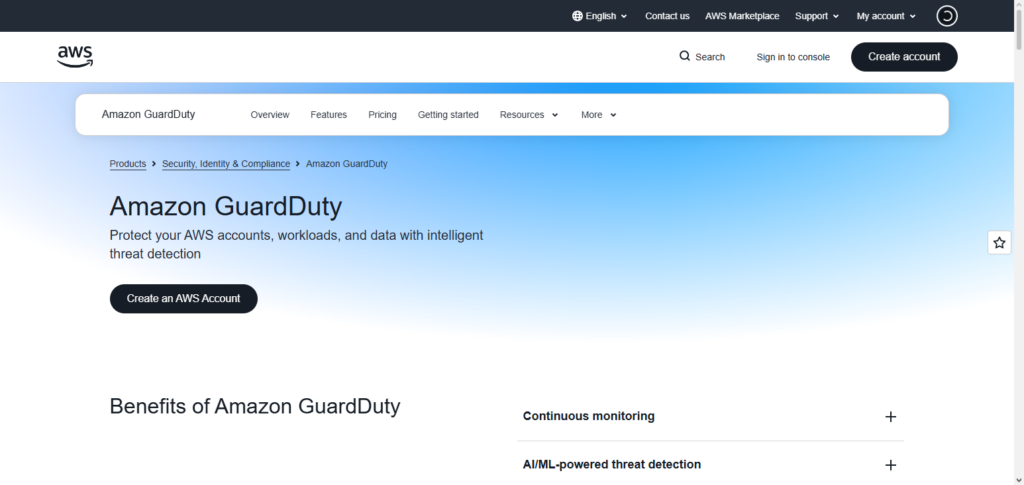Click the Products breadcrumb link
The image size is (1024, 485).
(127, 164)
